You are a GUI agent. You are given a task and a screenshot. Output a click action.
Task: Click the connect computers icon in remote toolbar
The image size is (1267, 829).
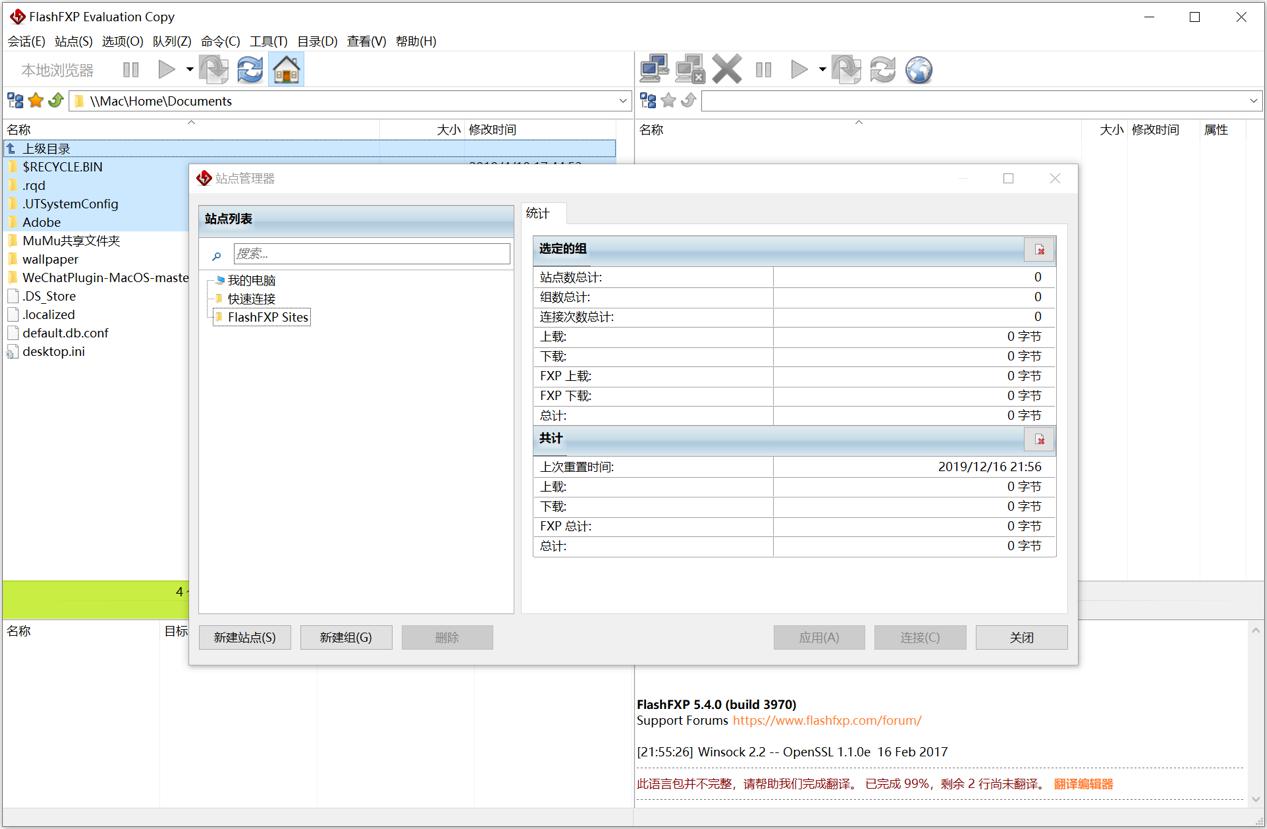654,69
